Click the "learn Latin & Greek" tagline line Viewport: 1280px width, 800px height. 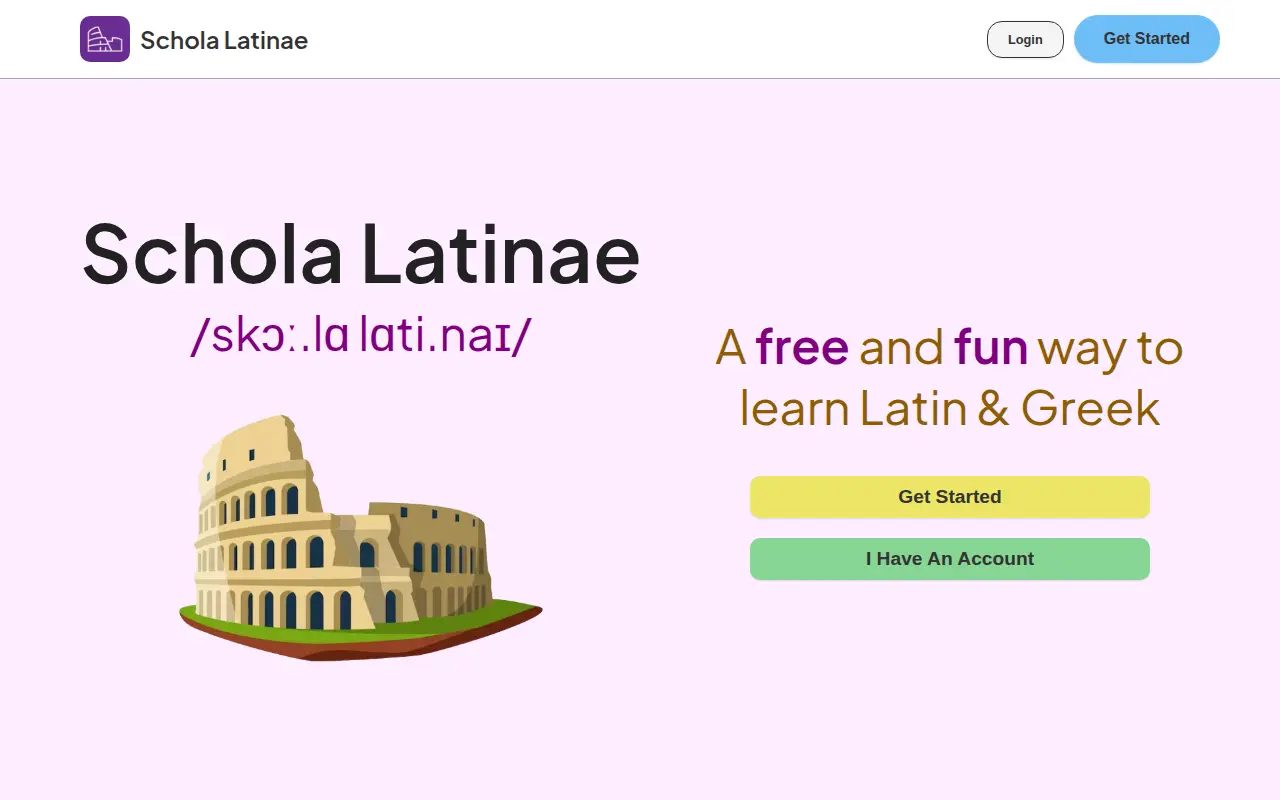click(x=950, y=408)
